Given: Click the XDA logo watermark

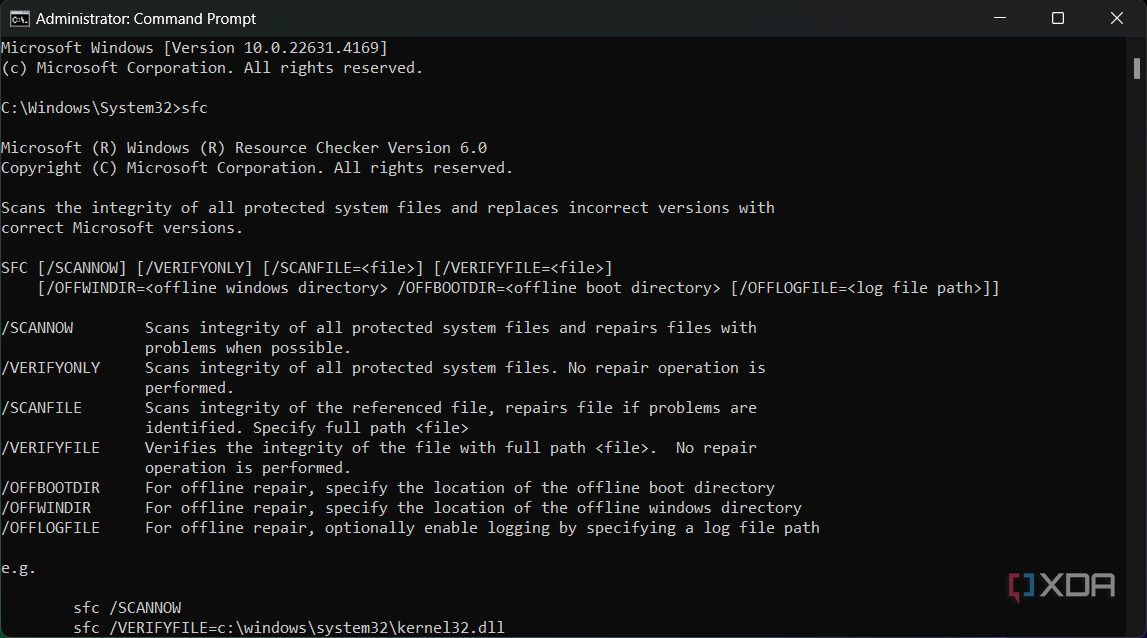Looking at the screenshot, I should coord(1061,586).
